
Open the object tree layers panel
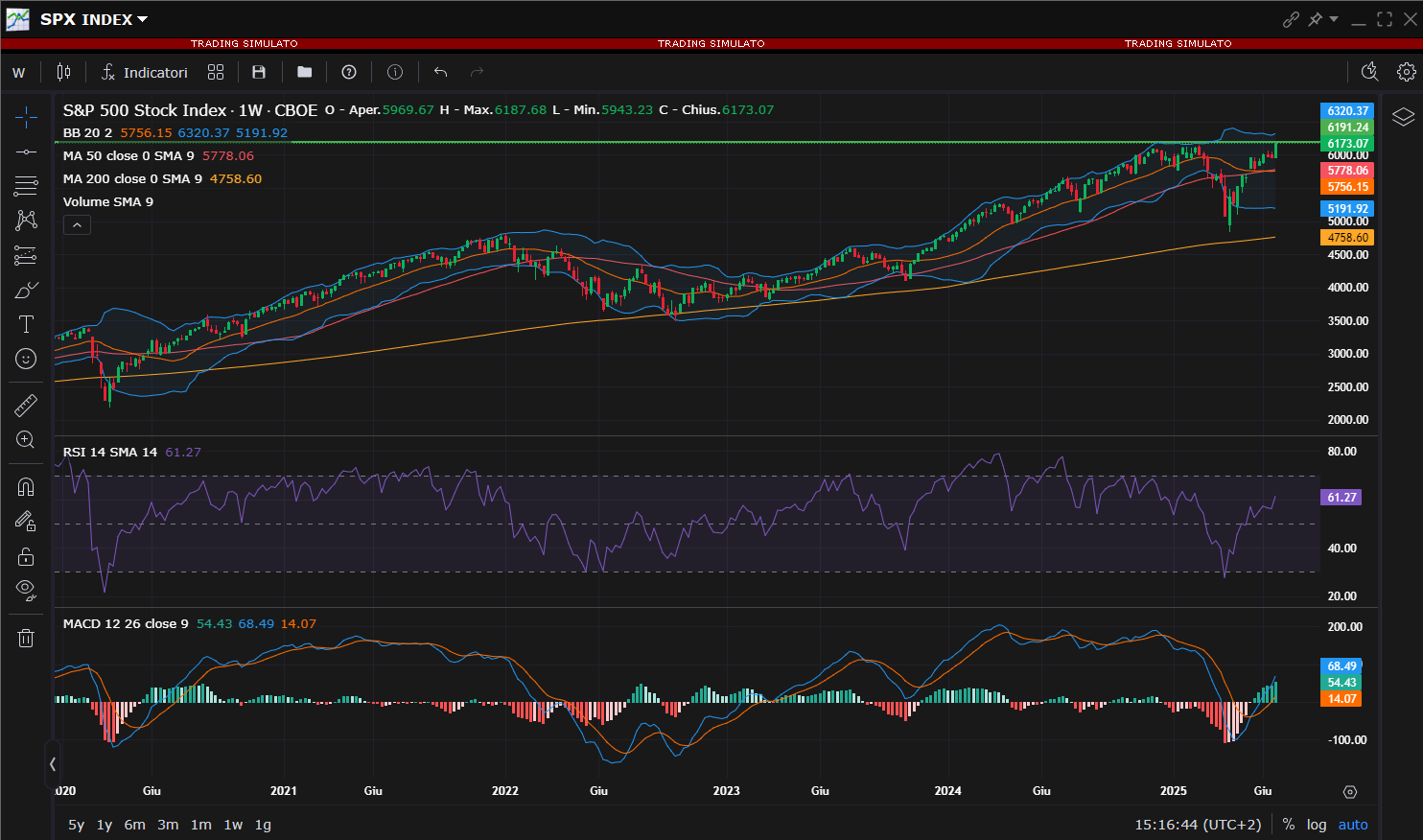tap(1403, 117)
